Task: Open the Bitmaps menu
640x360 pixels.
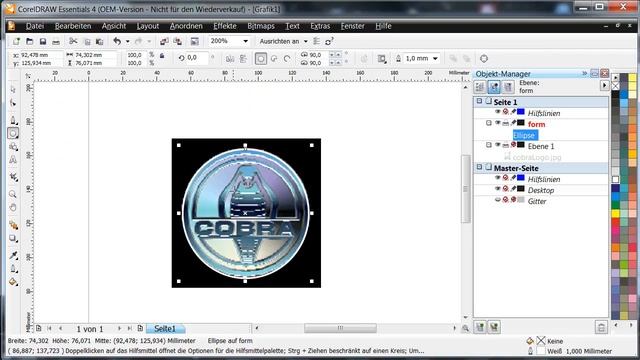Action: click(x=261, y=26)
